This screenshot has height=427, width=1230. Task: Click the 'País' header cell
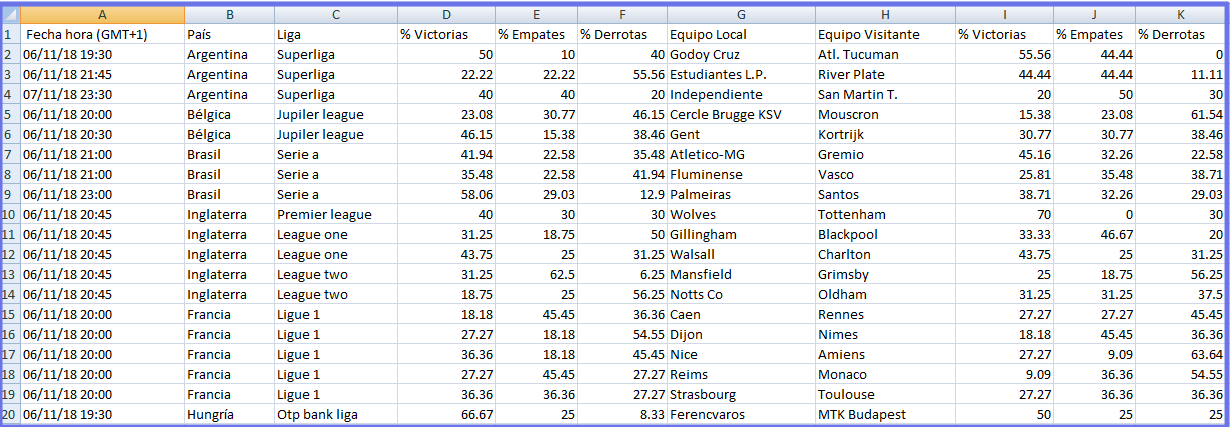click(x=229, y=34)
